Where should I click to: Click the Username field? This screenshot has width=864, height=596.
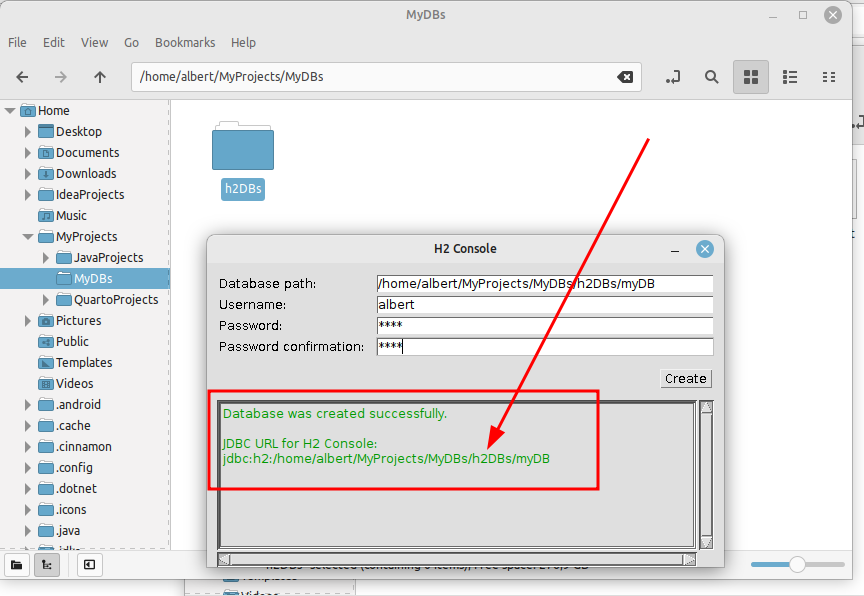point(545,305)
